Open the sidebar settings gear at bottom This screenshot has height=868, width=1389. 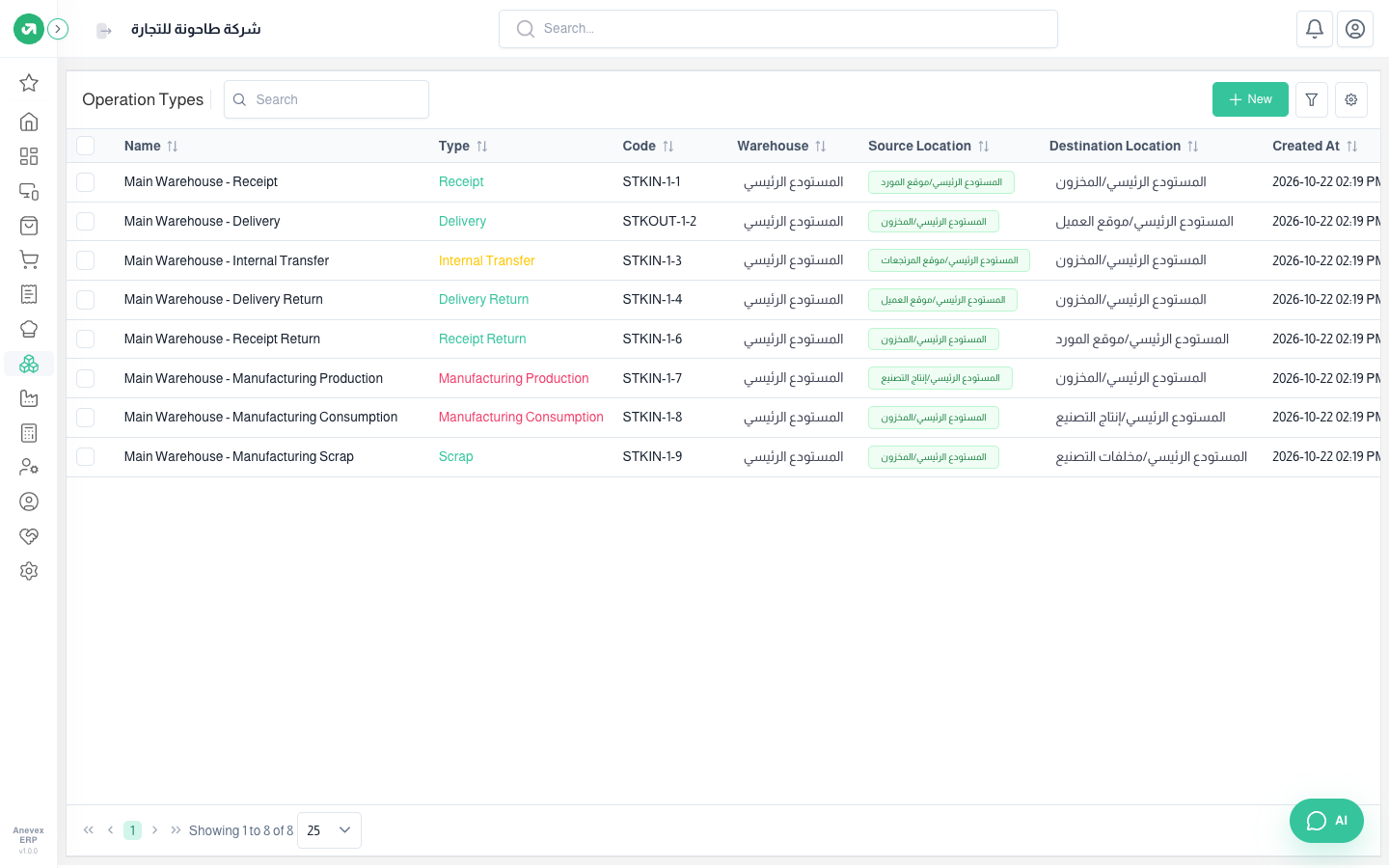[x=29, y=571]
